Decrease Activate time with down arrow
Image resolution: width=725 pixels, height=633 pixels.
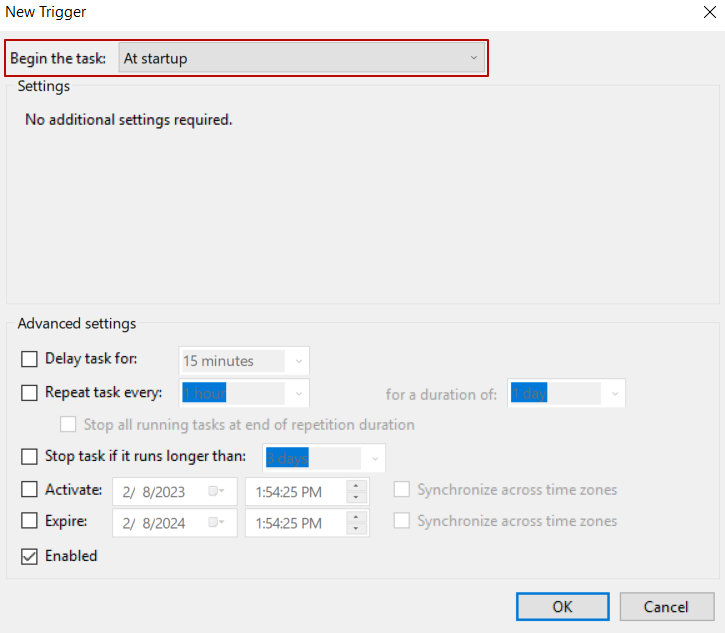coord(357,497)
